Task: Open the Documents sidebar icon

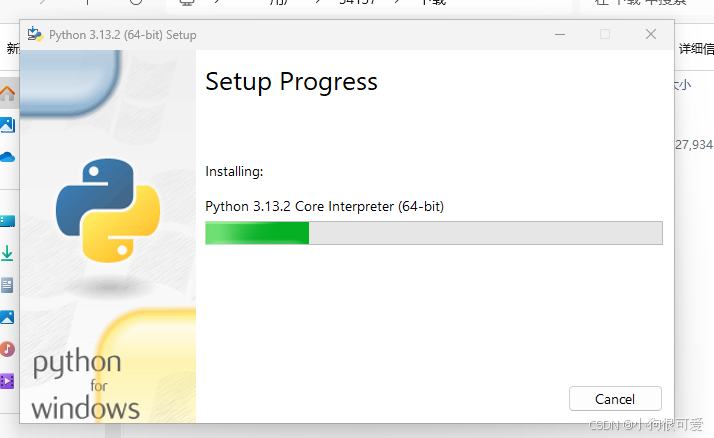Action: click(7, 285)
